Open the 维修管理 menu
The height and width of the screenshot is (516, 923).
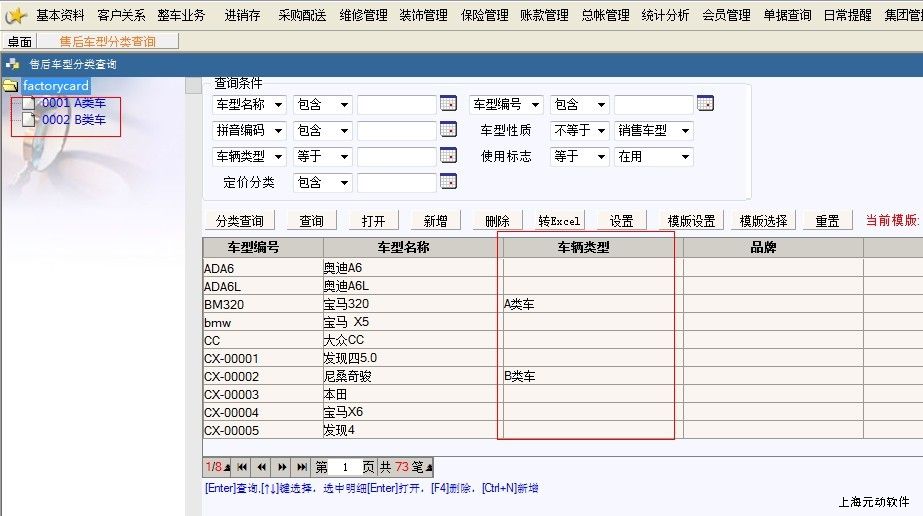(363, 15)
